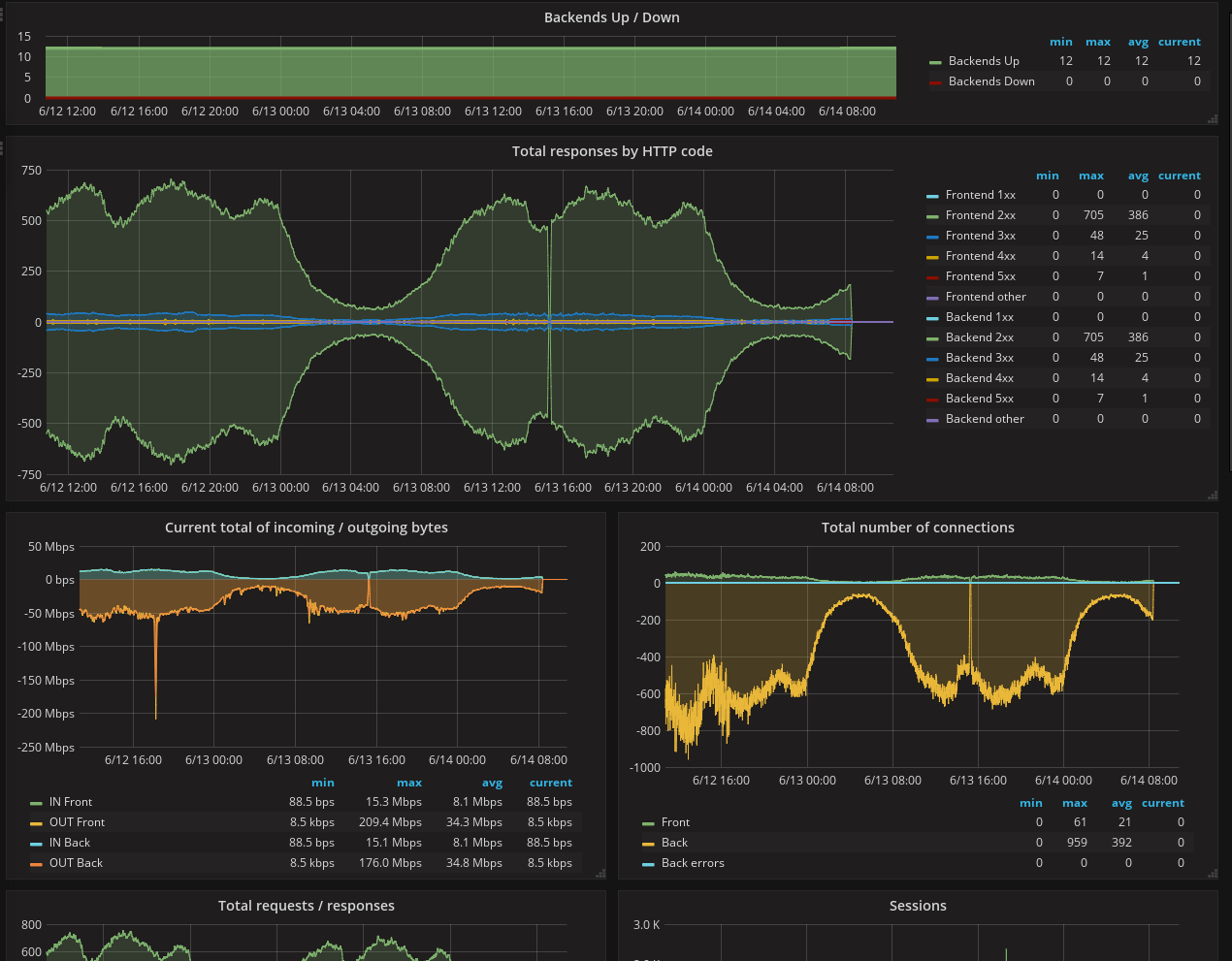Screen dimensions: 1232x961
Task: Click resize handle of HTTP code responses panel
Action: (x=1213, y=496)
